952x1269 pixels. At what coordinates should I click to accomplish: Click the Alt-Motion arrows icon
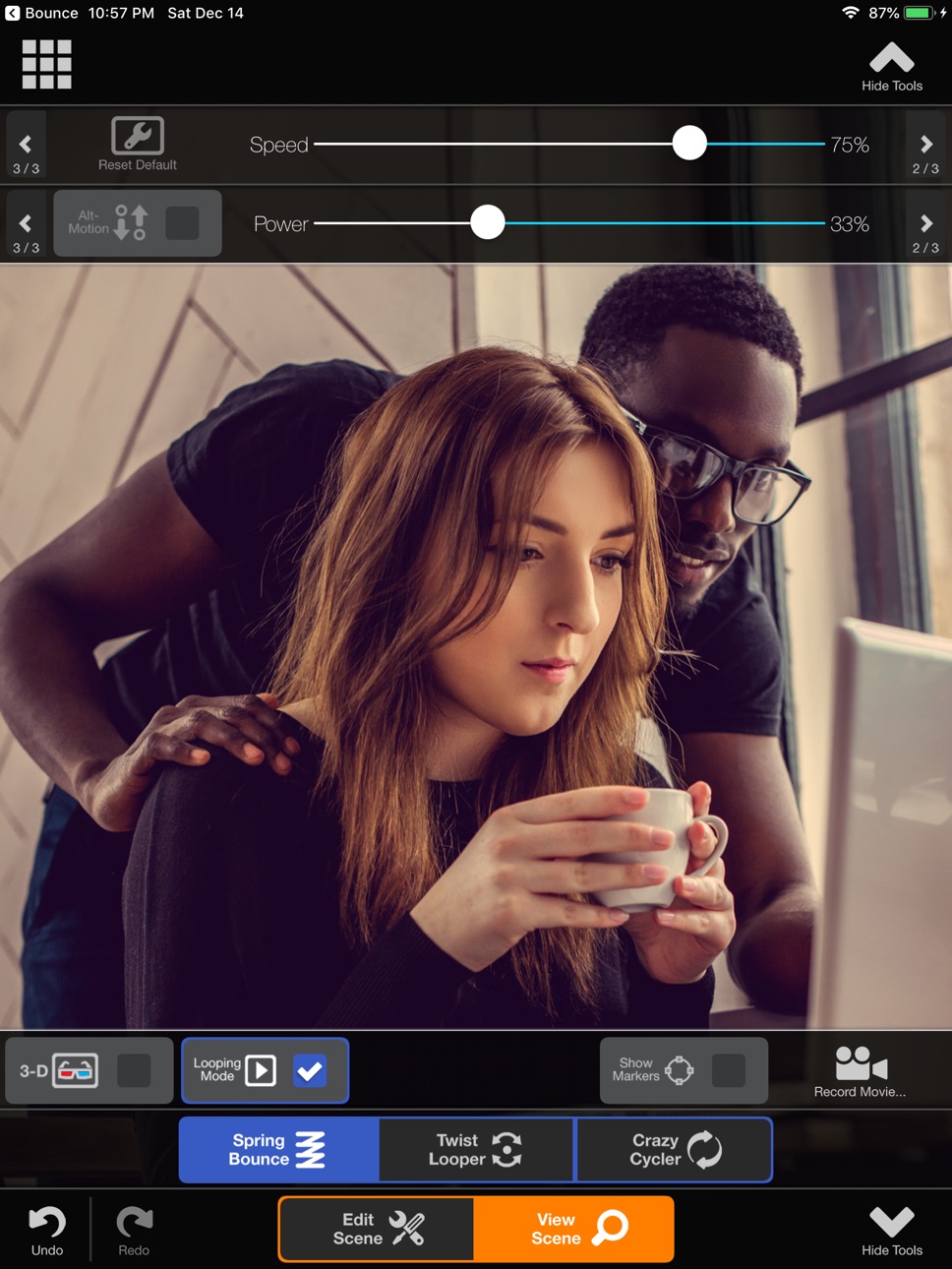point(131,223)
